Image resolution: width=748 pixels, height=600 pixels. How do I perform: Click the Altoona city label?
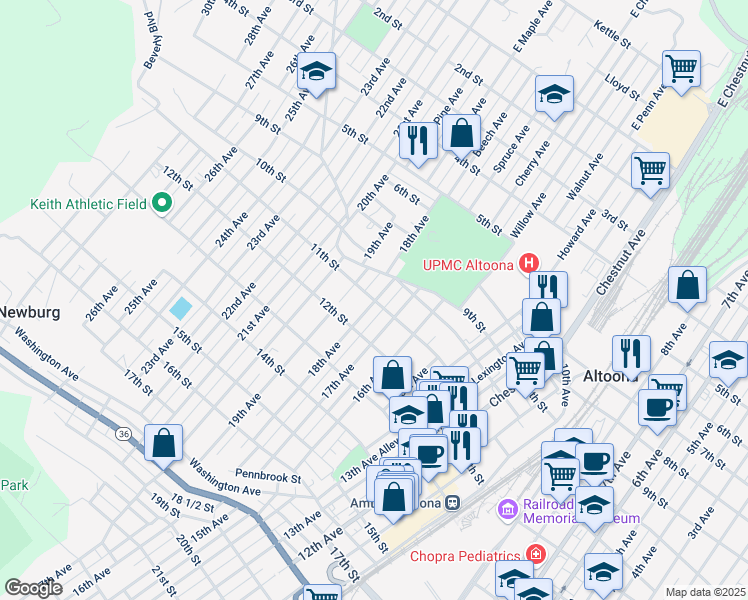pyautogui.click(x=611, y=376)
